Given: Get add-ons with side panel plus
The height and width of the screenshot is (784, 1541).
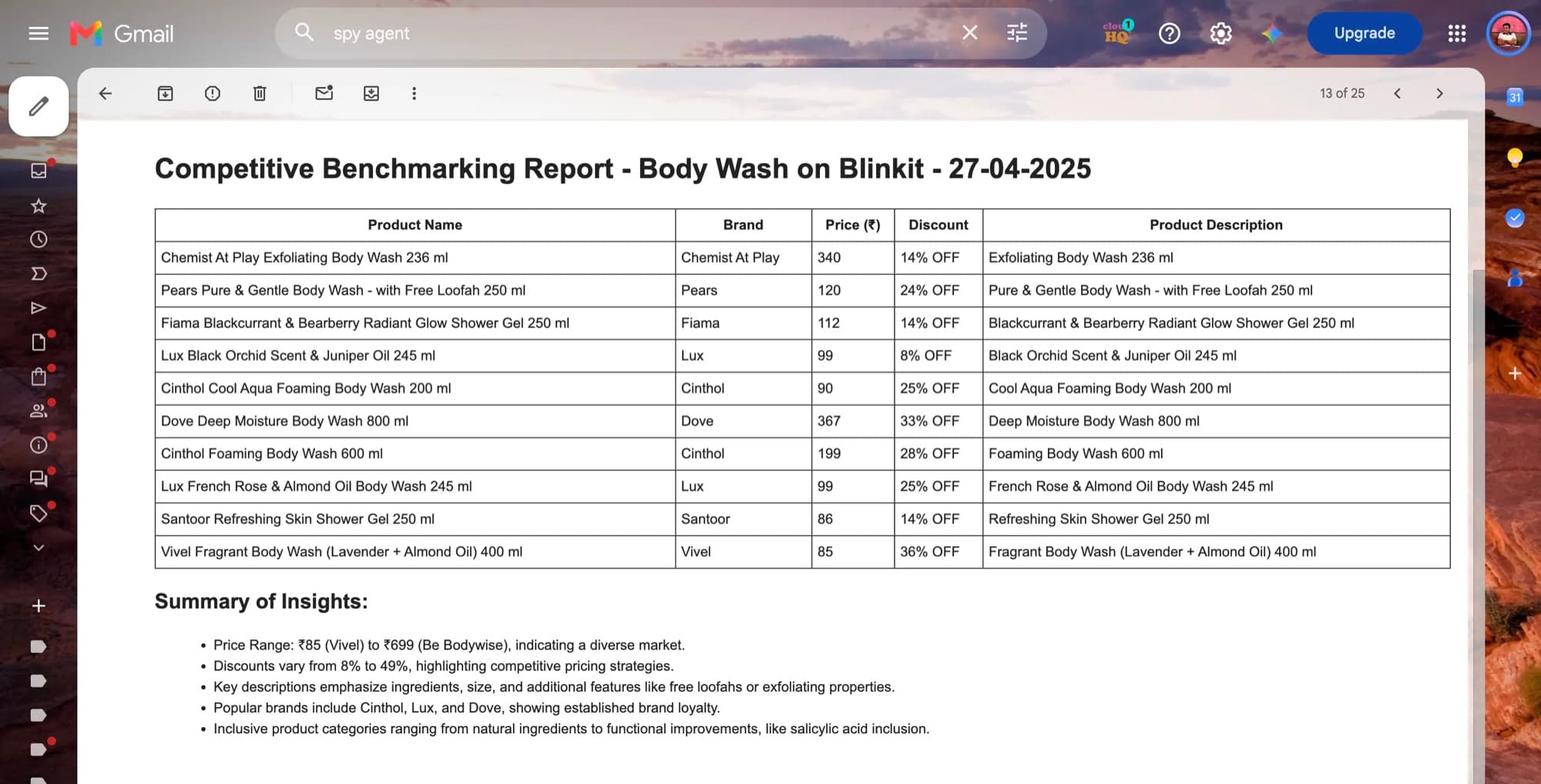Looking at the screenshot, I should pyautogui.click(x=1515, y=374).
